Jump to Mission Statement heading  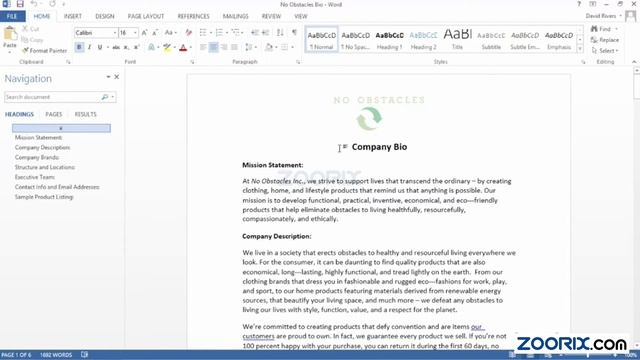click(x=38, y=138)
